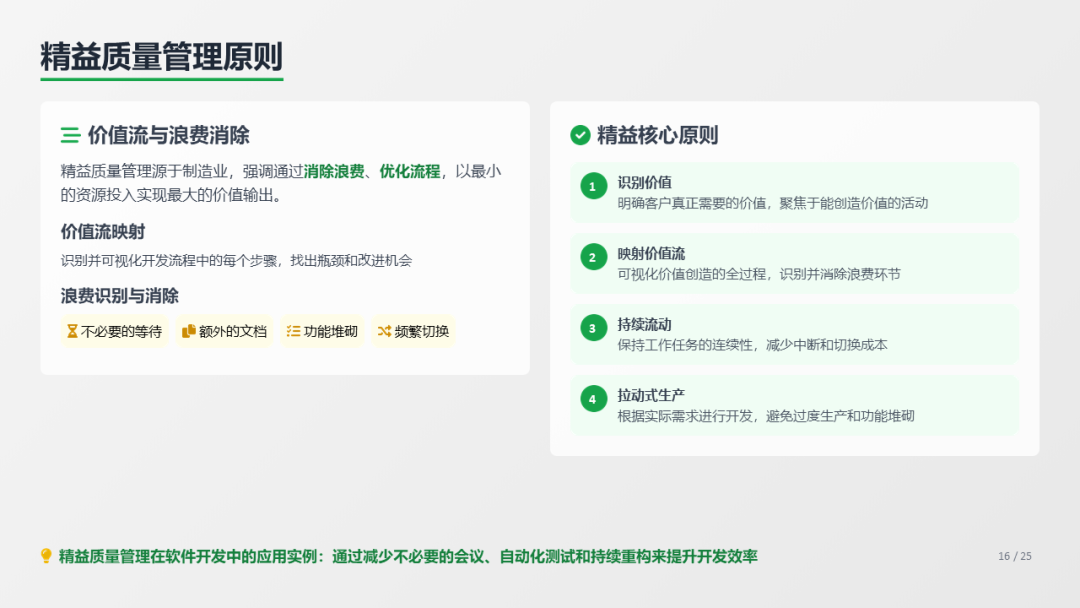
Task: Click the list icon beside 价值流与浪费消除
Action: pos(70,135)
